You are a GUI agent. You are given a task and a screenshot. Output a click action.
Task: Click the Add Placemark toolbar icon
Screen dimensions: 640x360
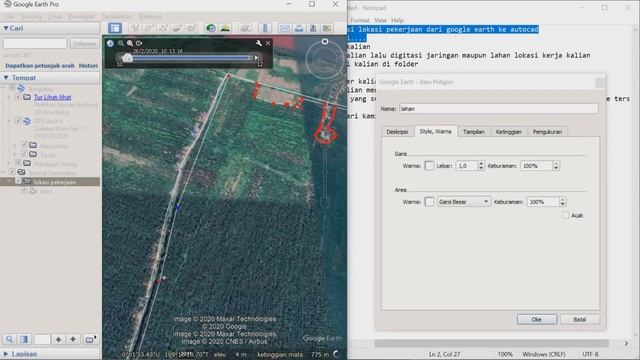(x=134, y=28)
